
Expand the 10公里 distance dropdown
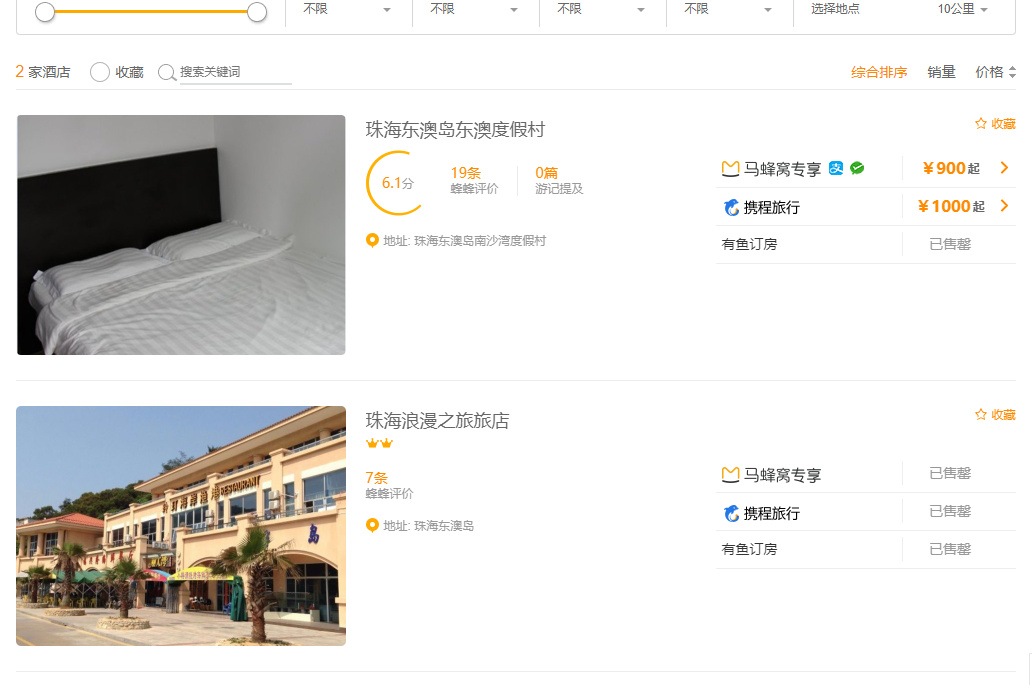(962, 9)
